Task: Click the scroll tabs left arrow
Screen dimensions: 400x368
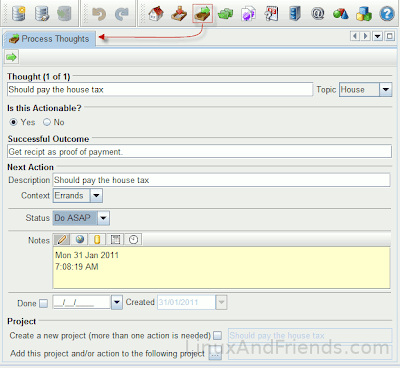Action: (355, 36)
